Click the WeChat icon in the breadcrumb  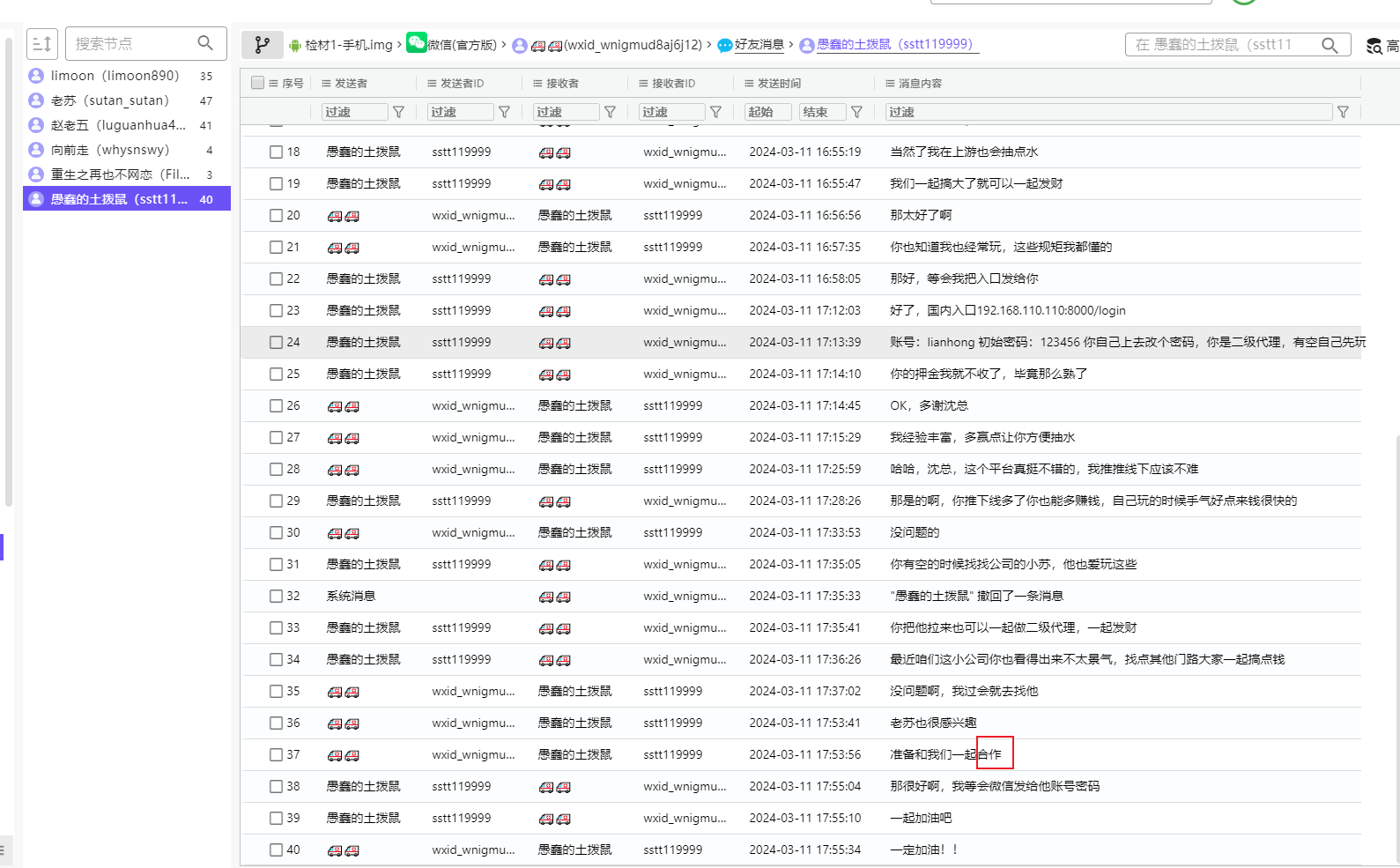coord(416,43)
